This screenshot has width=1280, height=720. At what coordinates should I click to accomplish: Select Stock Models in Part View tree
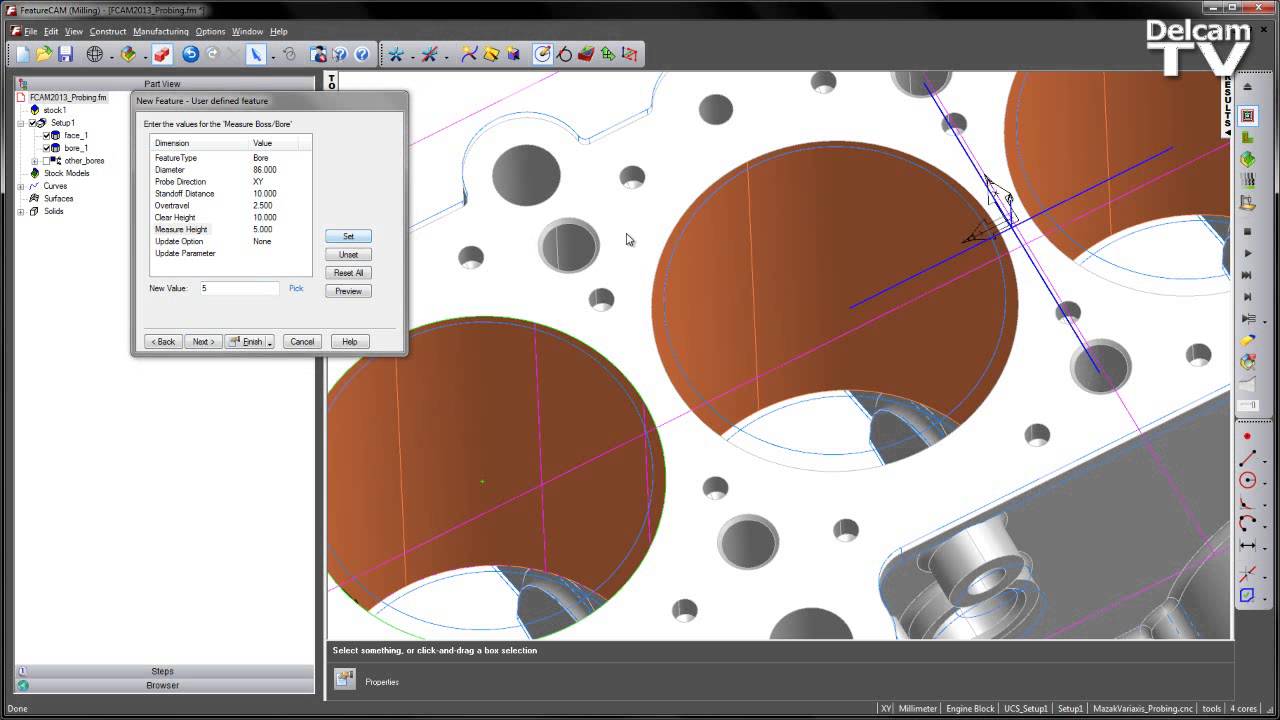tap(66, 173)
